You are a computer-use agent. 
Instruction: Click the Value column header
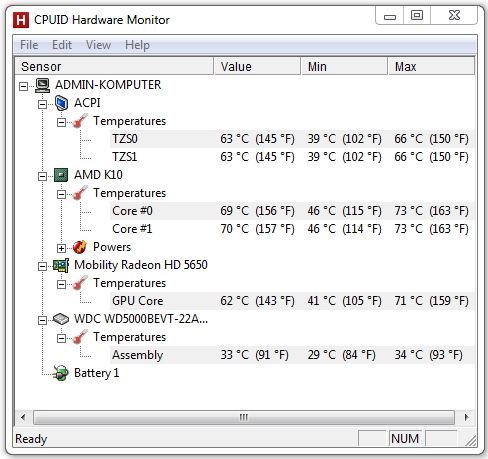(x=257, y=66)
